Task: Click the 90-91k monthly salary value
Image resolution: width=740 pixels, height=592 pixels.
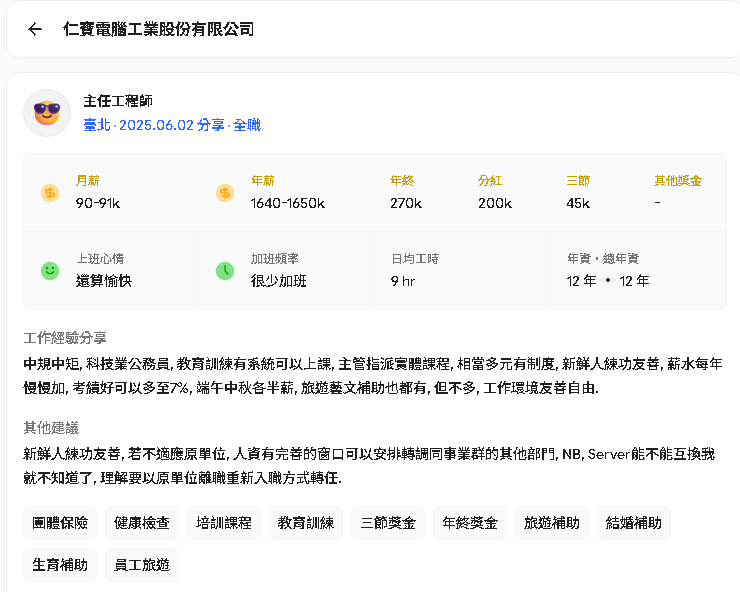Action: (98, 203)
